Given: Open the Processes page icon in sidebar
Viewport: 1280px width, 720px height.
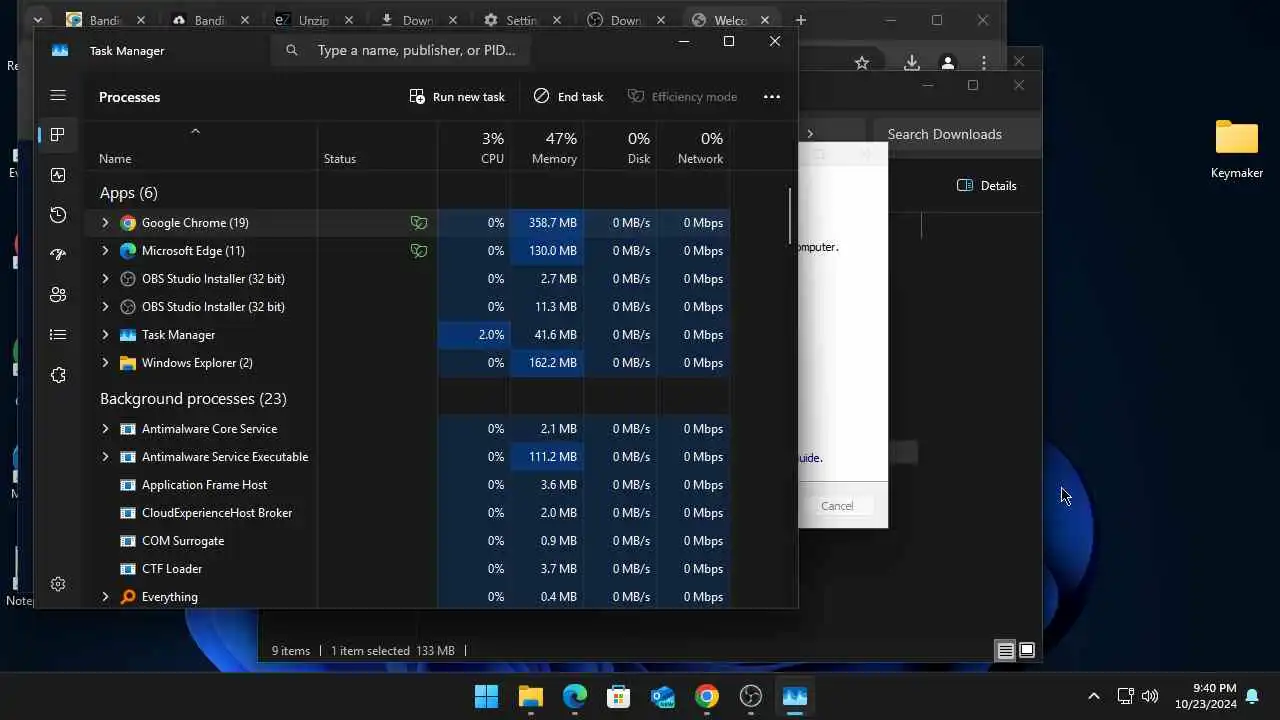Looking at the screenshot, I should click(58, 135).
